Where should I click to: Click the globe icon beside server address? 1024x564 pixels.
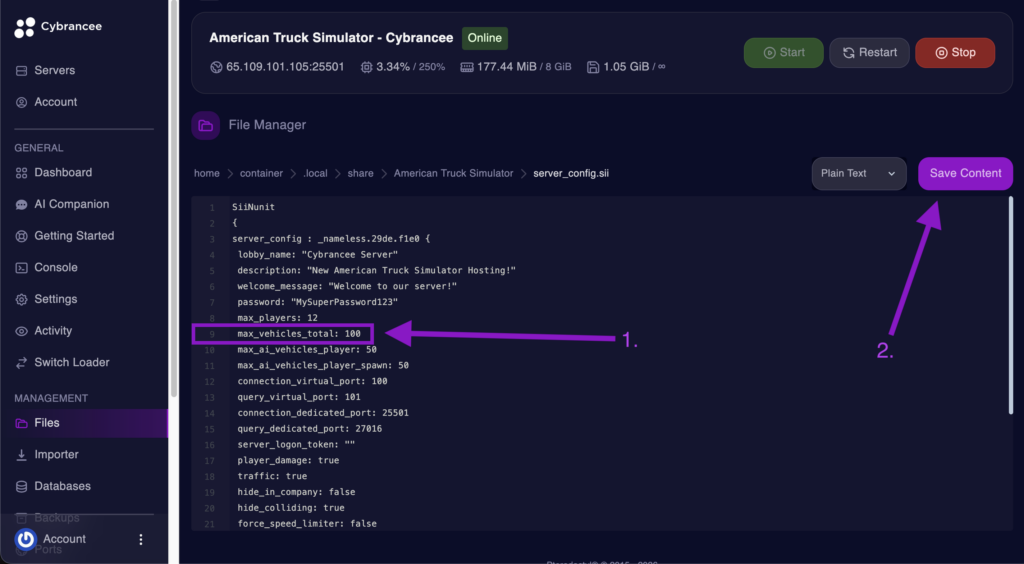click(x=216, y=67)
